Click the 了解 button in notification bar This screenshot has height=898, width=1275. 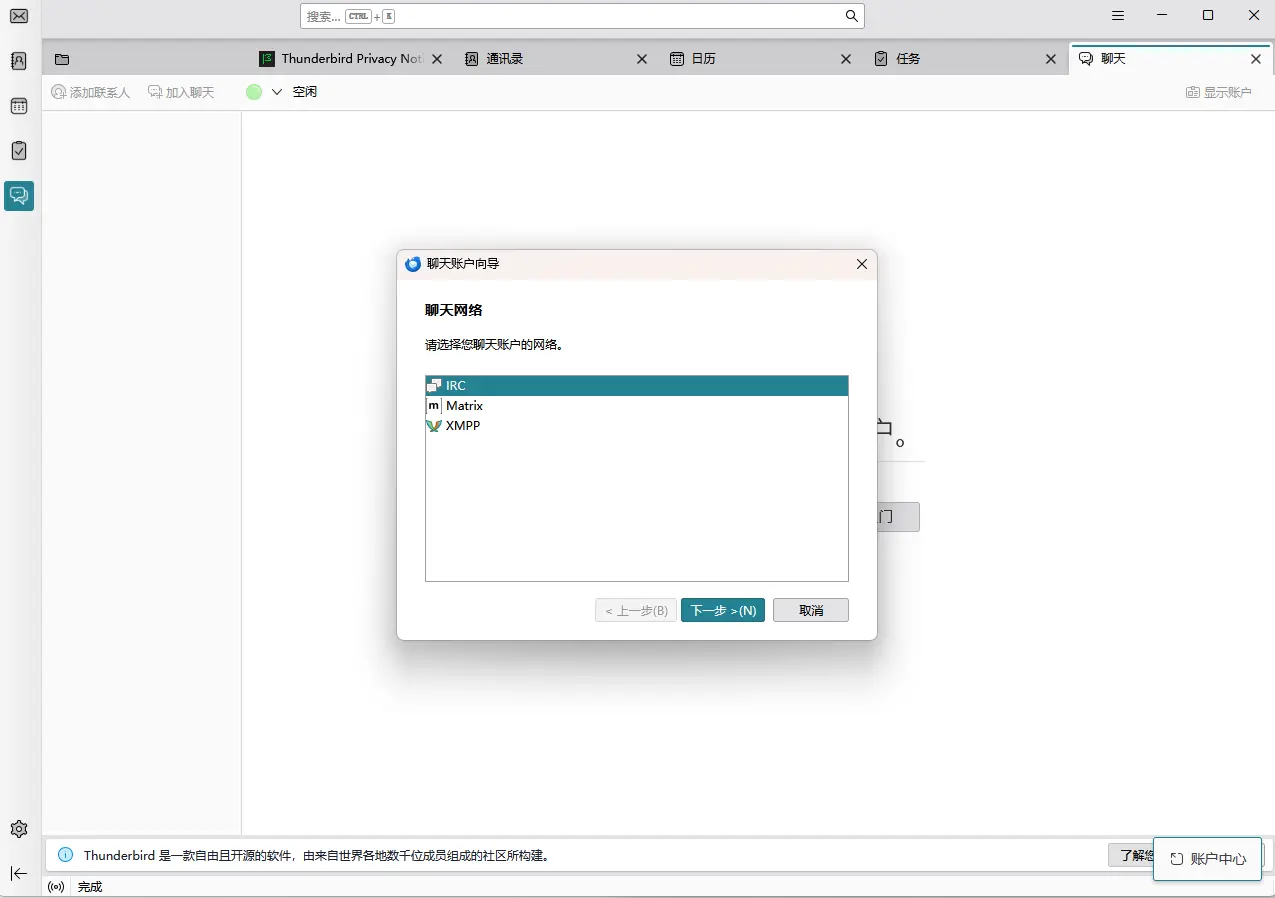1131,855
